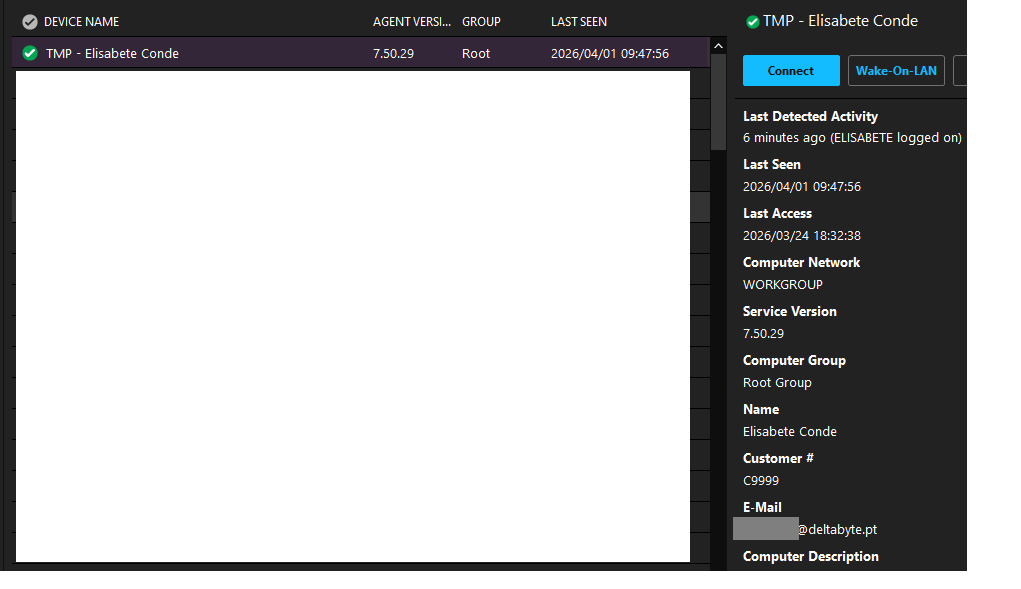Click the Customer # value 'C9999'
The width and height of the screenshot is (1021, 589).
tap(761, 480)
